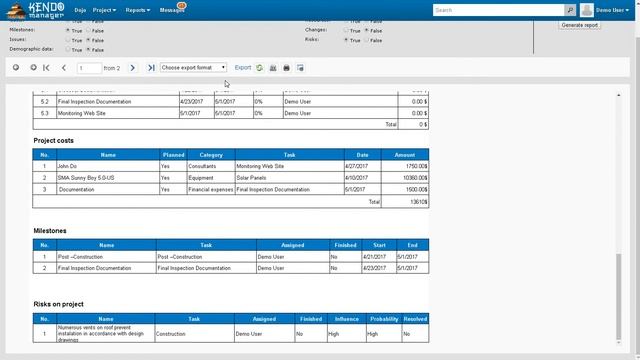This screenshot has width=640, height=360.
Task: Click the green refresh report icon
Action: point(260,68)
